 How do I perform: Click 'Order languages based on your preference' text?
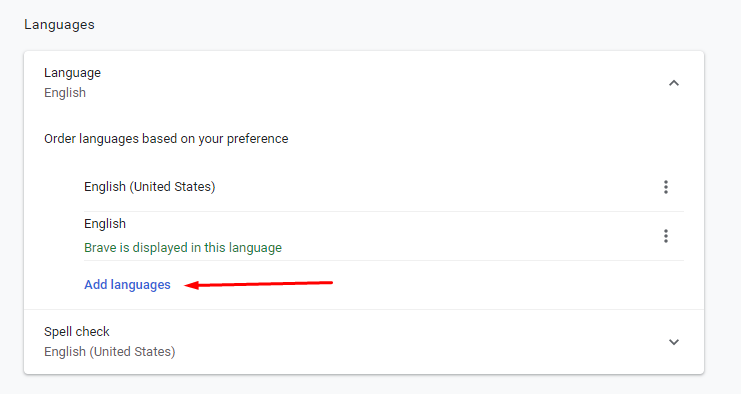166,138
